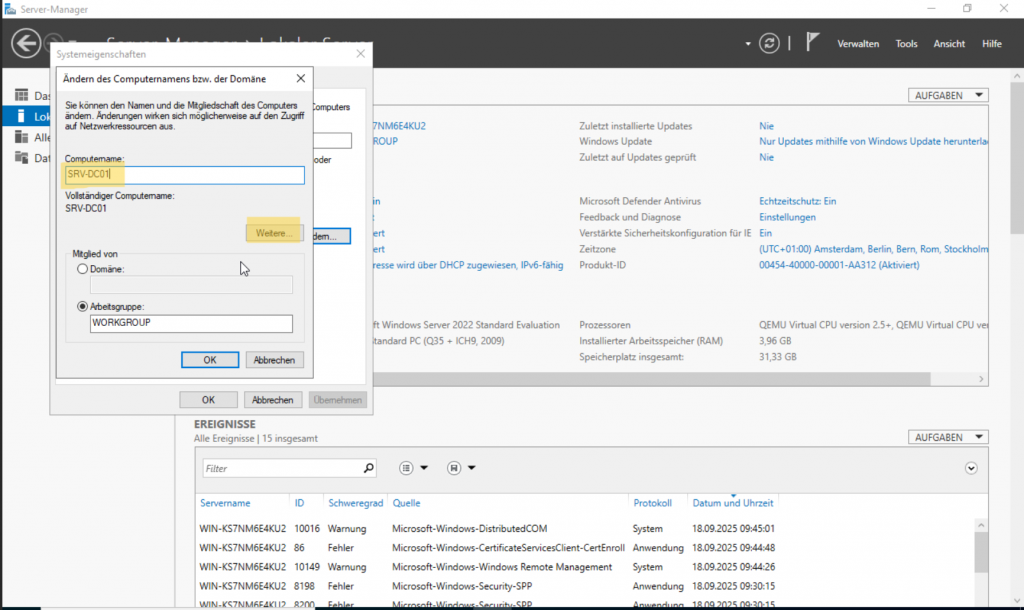Open the notifications flag icon

click(813, 43)
